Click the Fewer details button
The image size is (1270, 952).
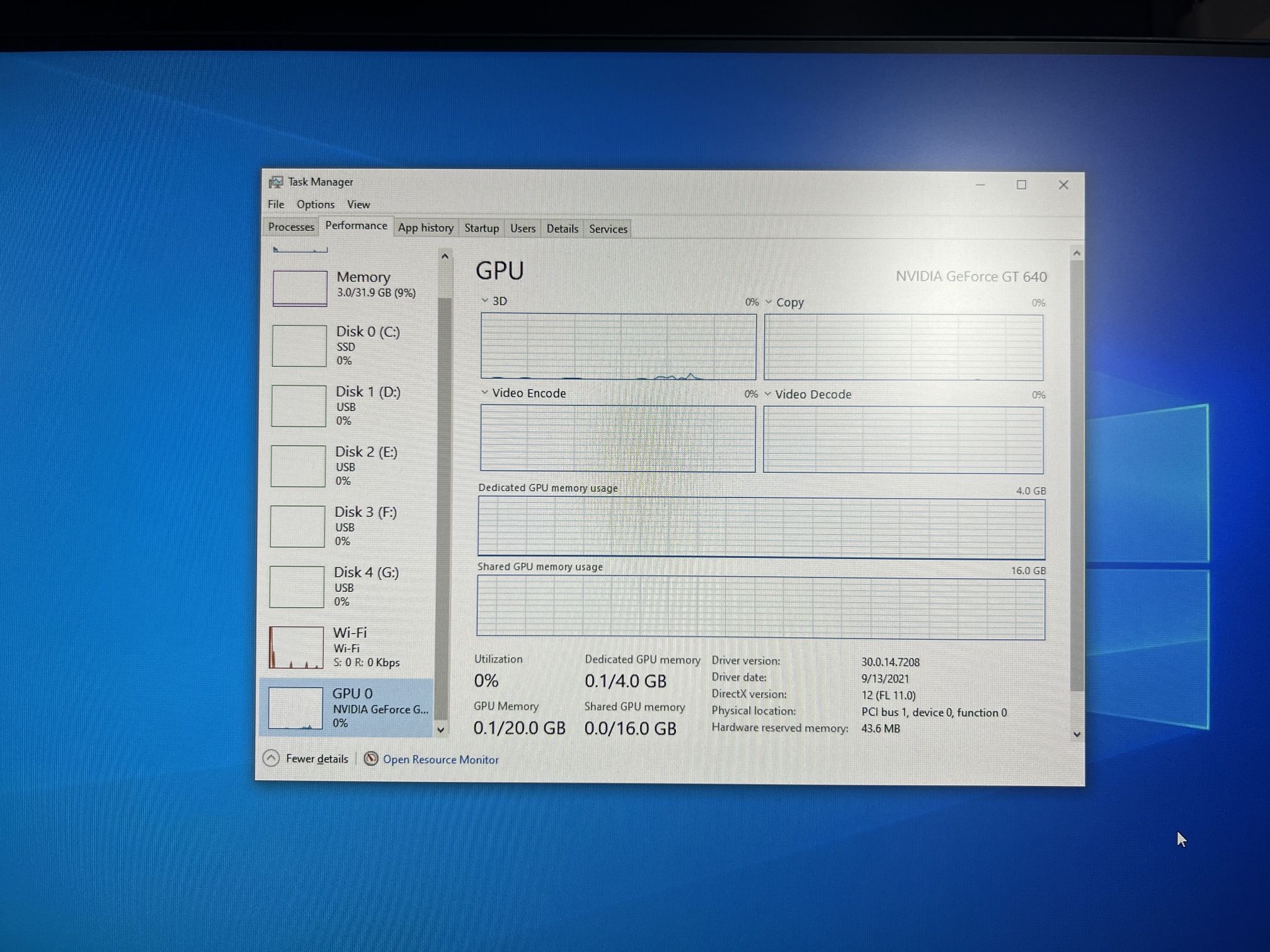point(316,759)
